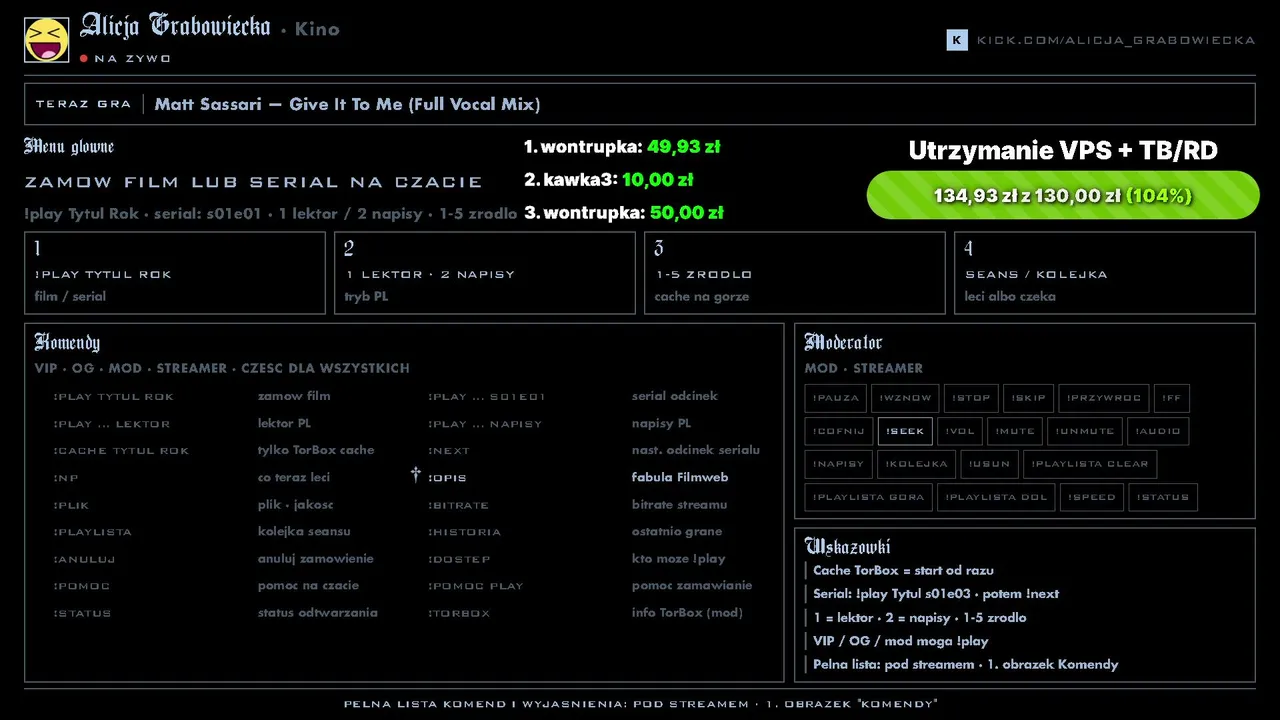
Task: Open kick.com/alicja_grabowiecka channel link
Action: click(1116, 40)
